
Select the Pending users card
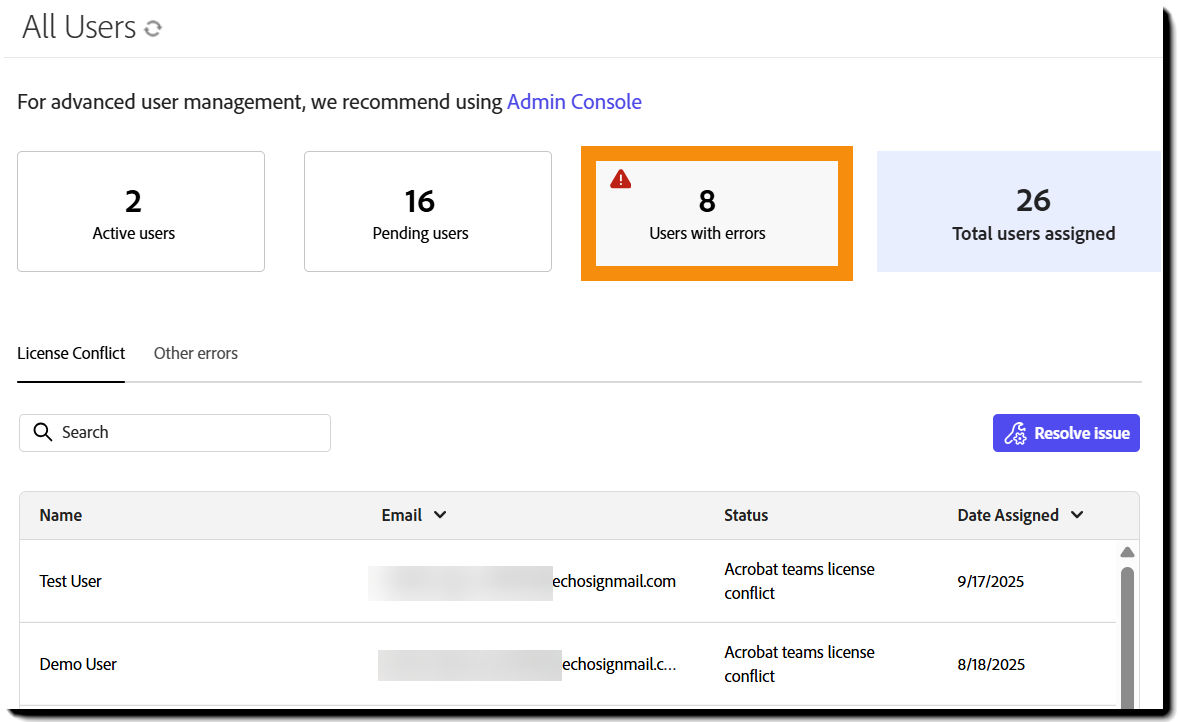tap(427, 211)
